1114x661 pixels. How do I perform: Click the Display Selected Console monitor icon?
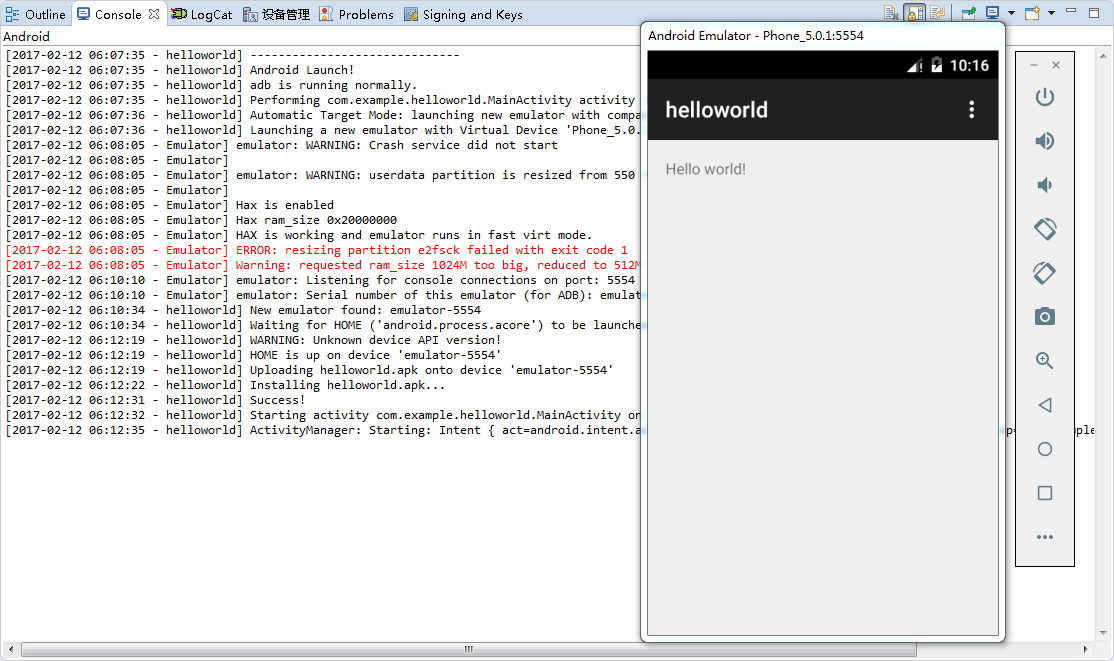coord(993,13)
